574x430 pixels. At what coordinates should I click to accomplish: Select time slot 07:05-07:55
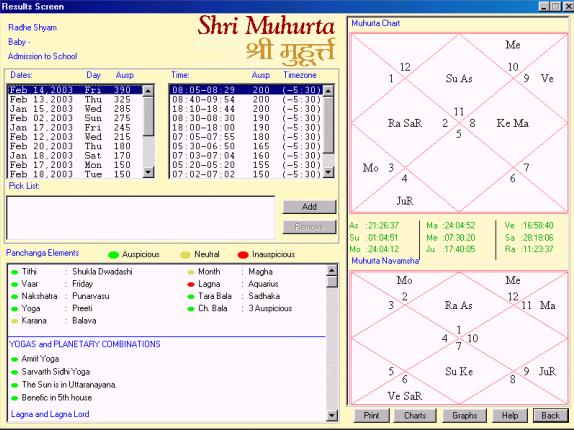coord(246,137)
